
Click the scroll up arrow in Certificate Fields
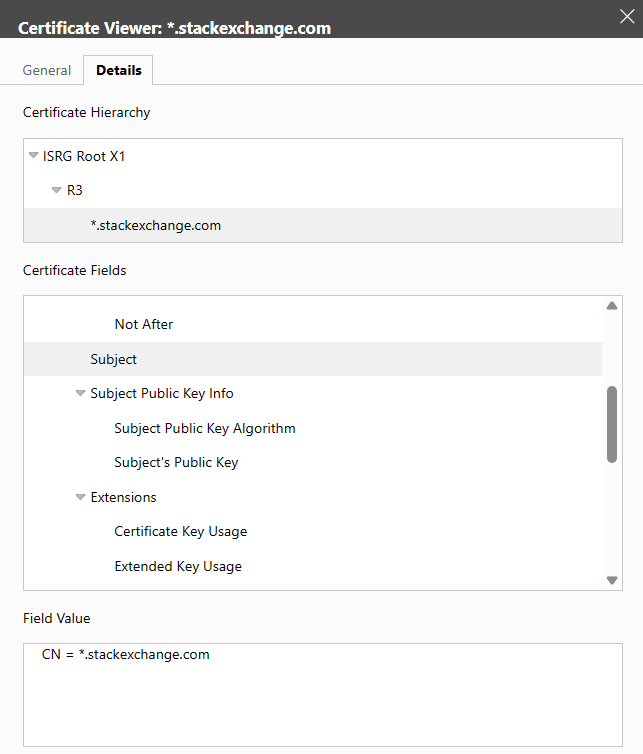click(612, 305)
